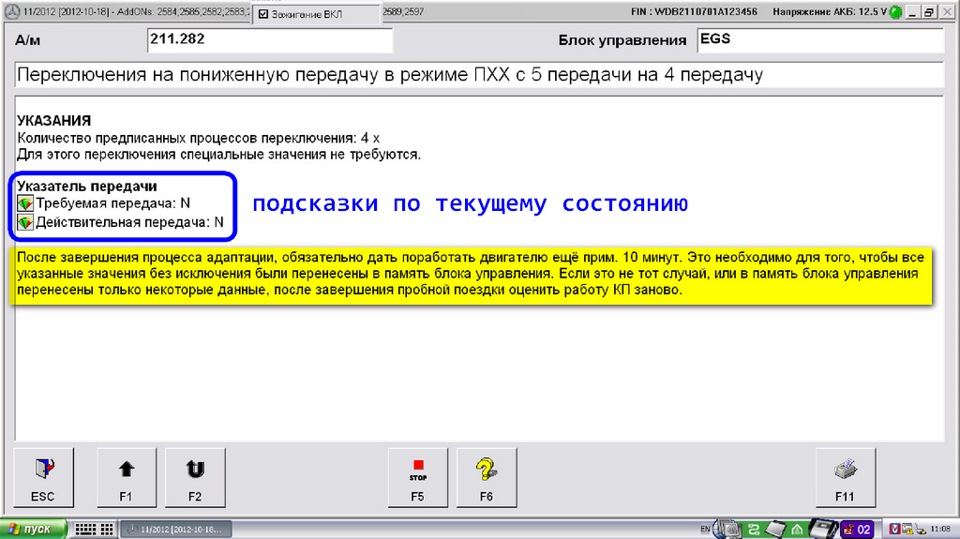This screenshot has width=960, height=539.
Task: Click the FIN : WDB2110701A123456 text
Action: coord(694,12)
